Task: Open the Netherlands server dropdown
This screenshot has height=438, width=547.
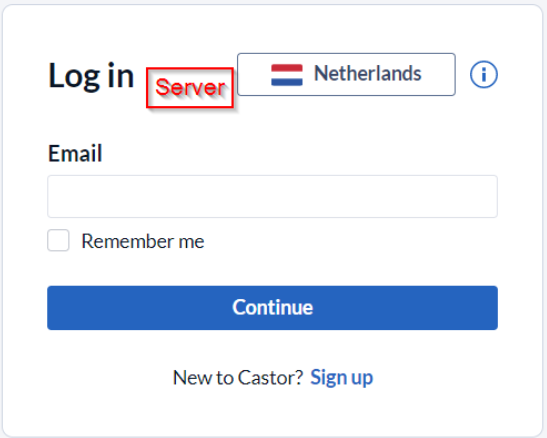Action: tap(346, 74)
